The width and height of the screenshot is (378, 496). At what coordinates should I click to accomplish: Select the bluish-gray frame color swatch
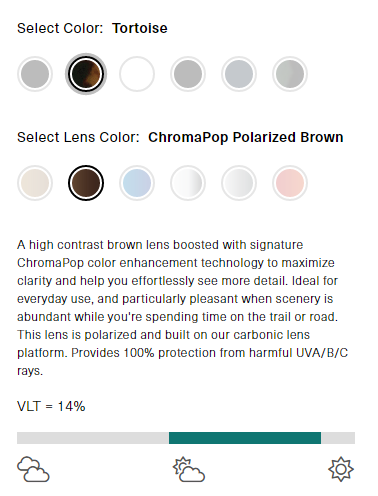tap(239, 74)
